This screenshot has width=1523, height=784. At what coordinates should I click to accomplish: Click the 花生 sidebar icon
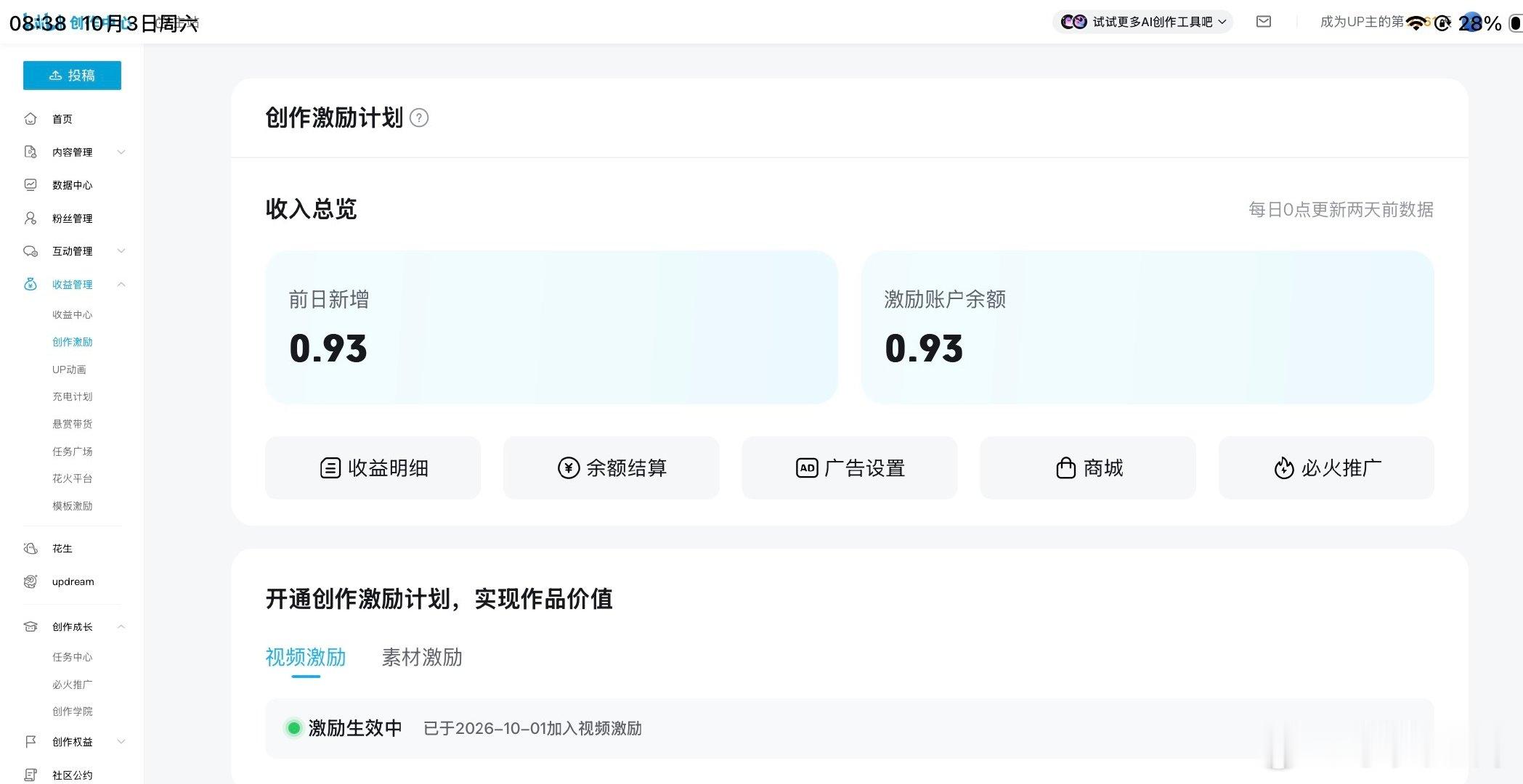click(31, 549)
